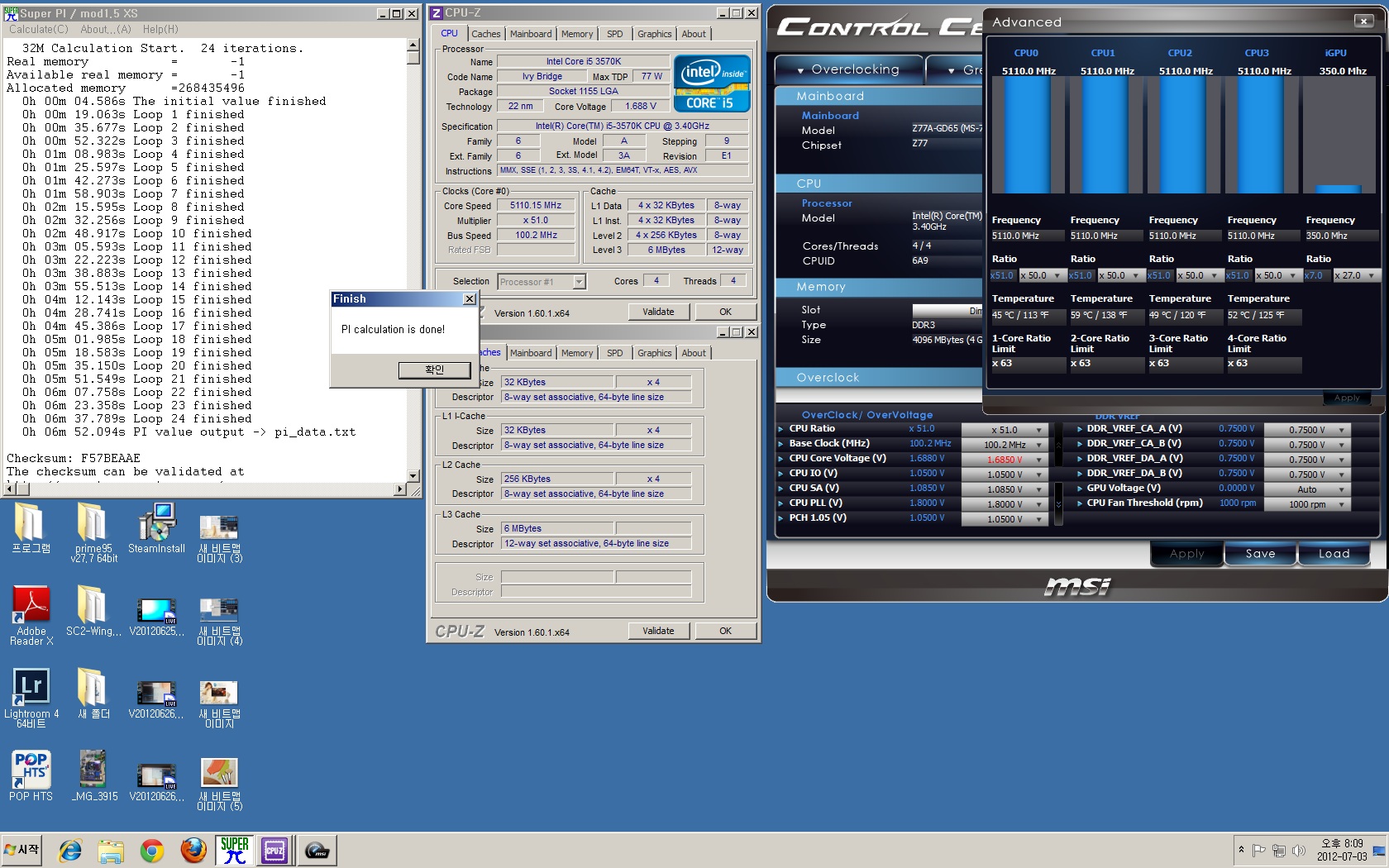Click the Save button in Control Center
This screenshot has height=868, width=1389.
coord(1260,554)
